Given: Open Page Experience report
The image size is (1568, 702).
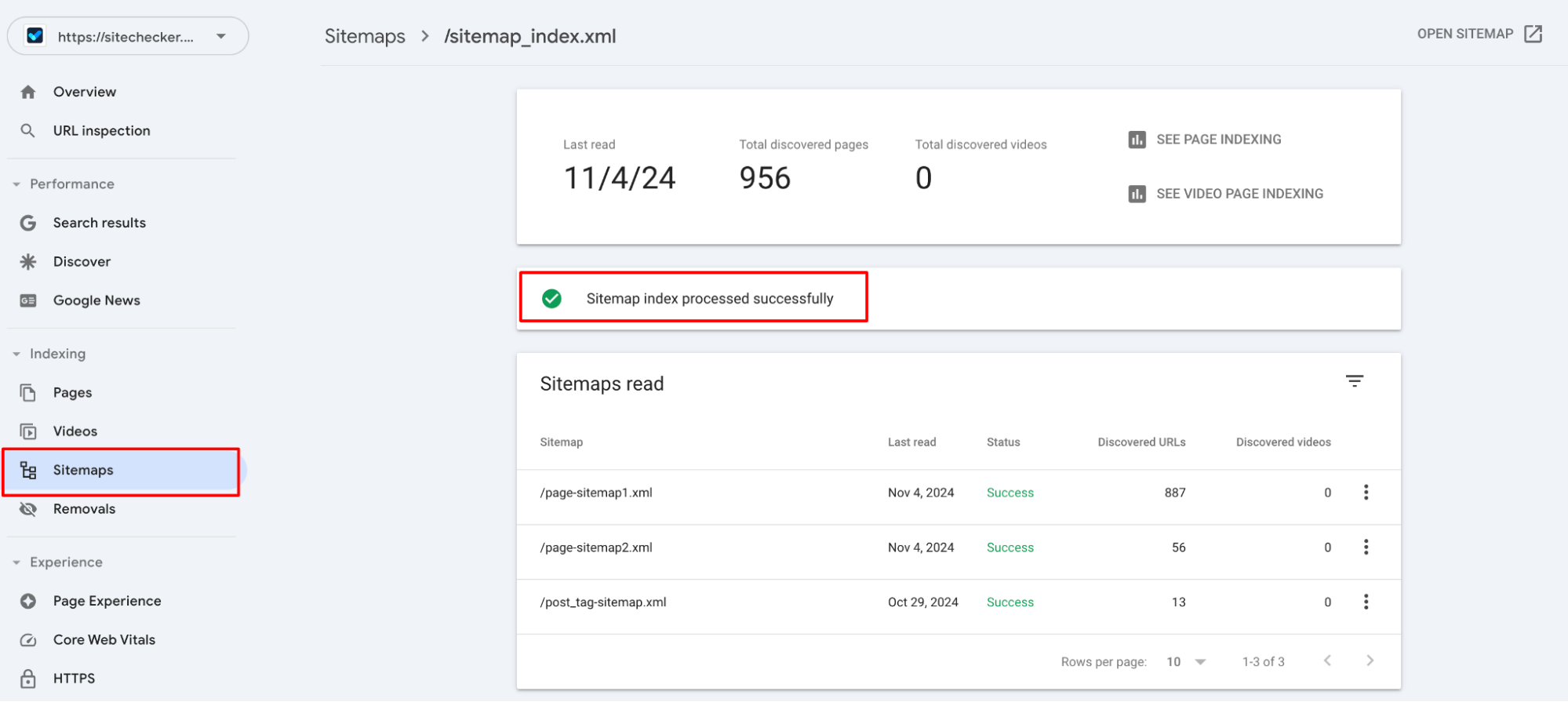Looking at the screenshot, I should coord(107,601).
